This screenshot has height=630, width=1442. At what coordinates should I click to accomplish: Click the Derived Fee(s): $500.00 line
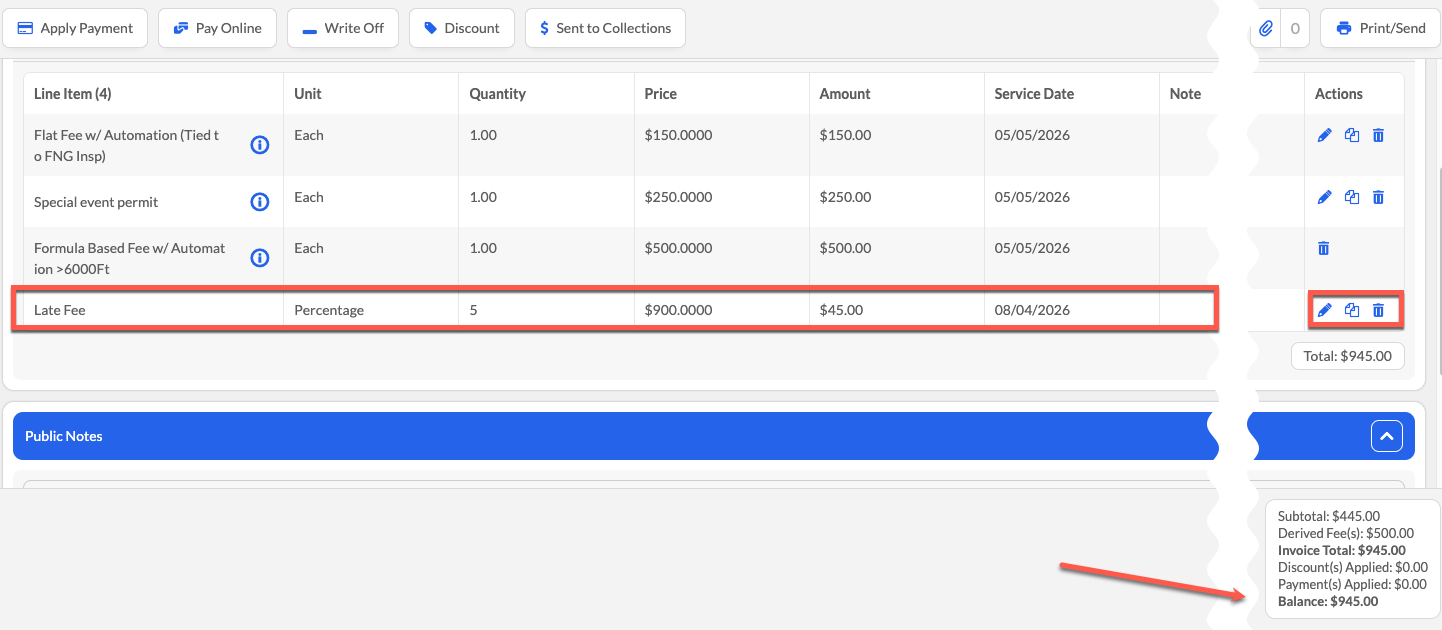coord(1346,533)
